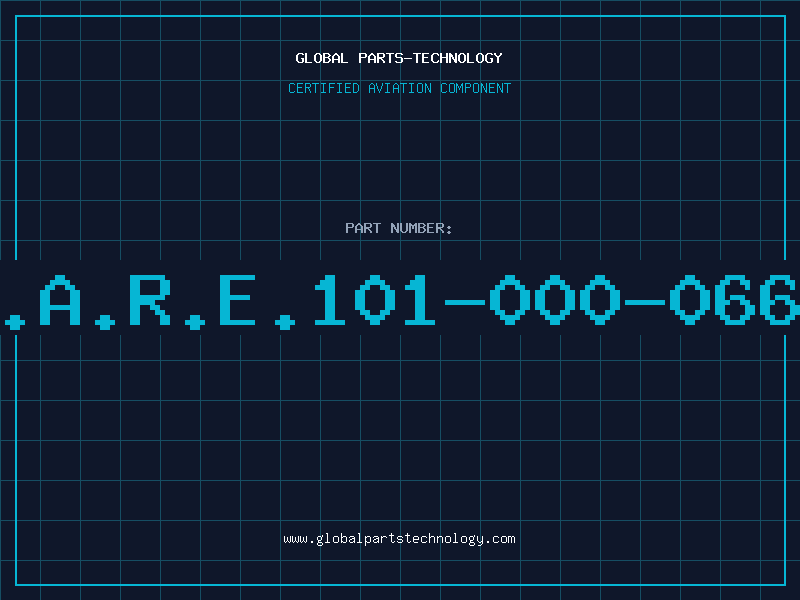800x600 pixels.
Task: Click the 'PART NUMBER:' label
Action: tap(399, 228)
